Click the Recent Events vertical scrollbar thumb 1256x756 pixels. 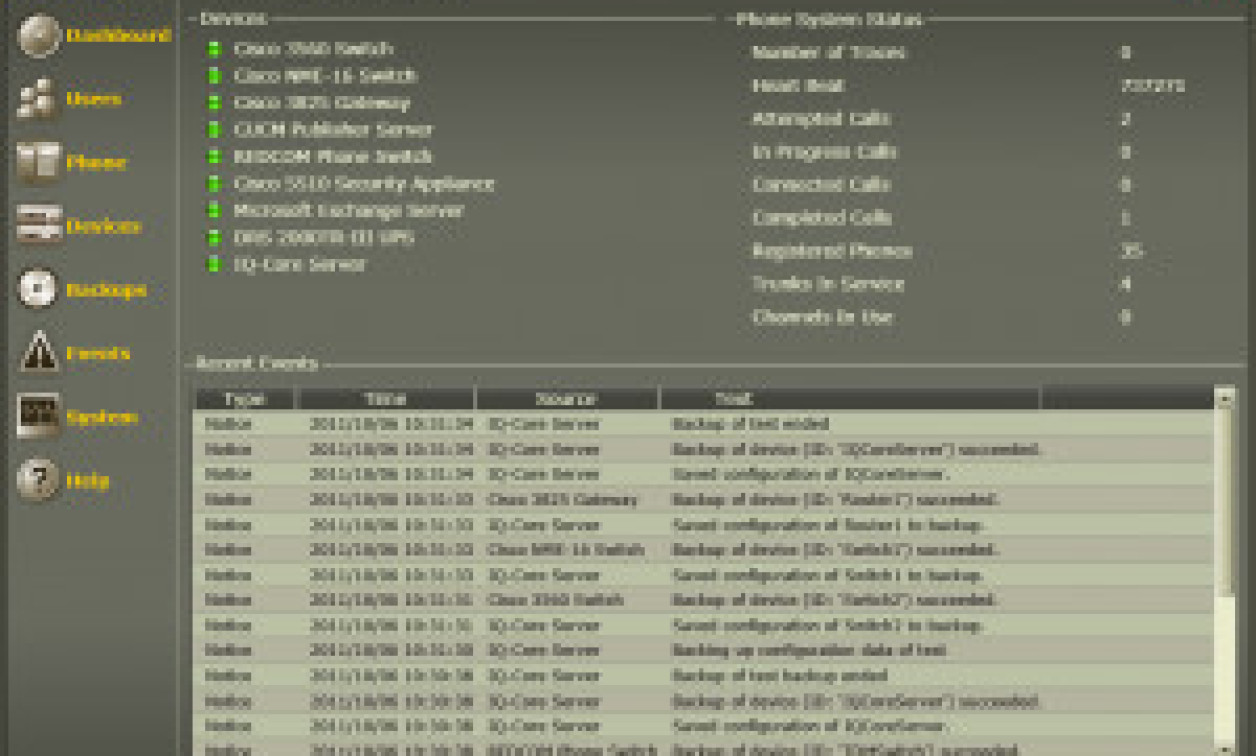tap(1224, 500)
